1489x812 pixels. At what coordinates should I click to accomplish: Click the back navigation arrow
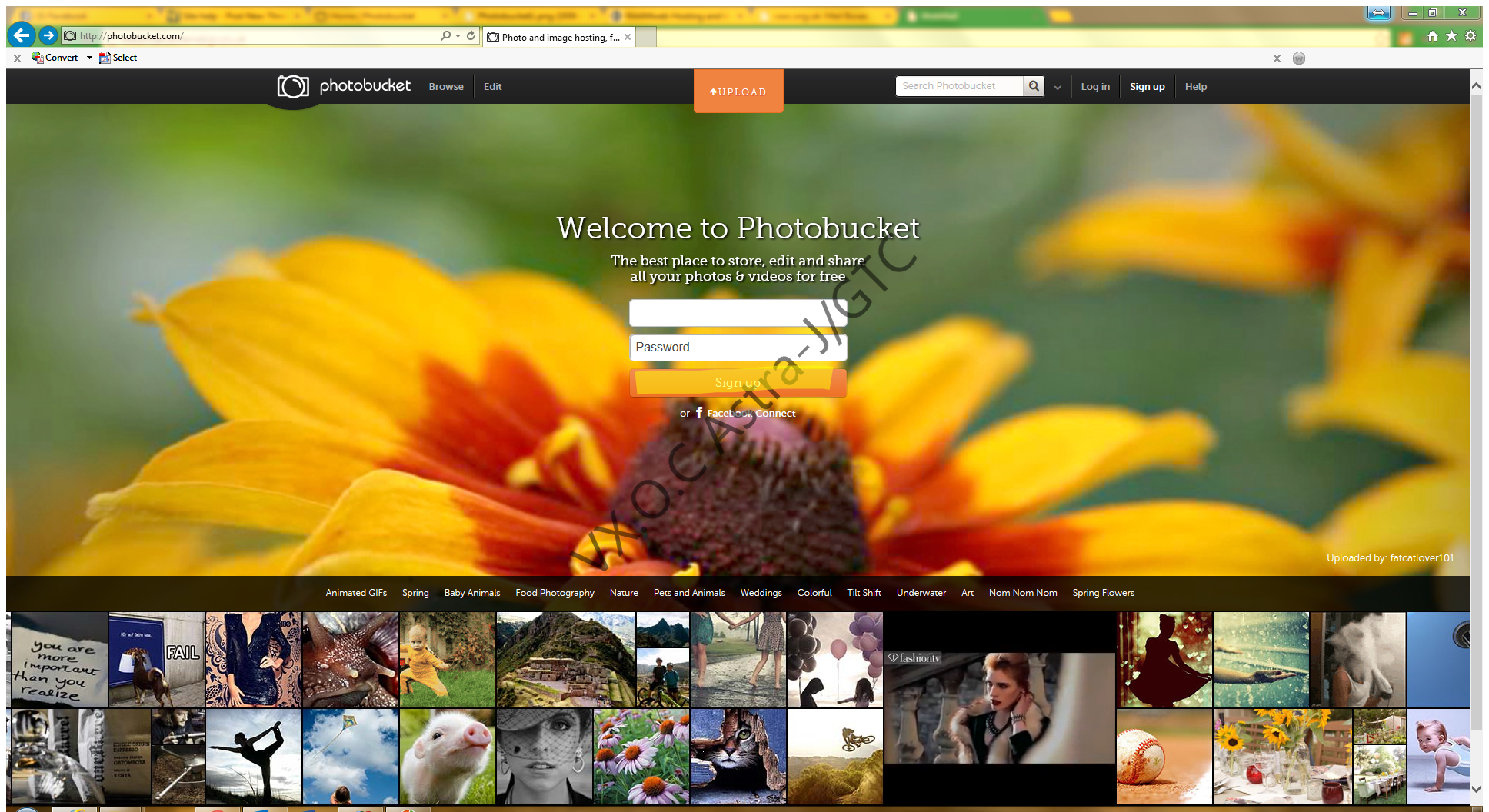pyautogui.click(x=21, y=35)
